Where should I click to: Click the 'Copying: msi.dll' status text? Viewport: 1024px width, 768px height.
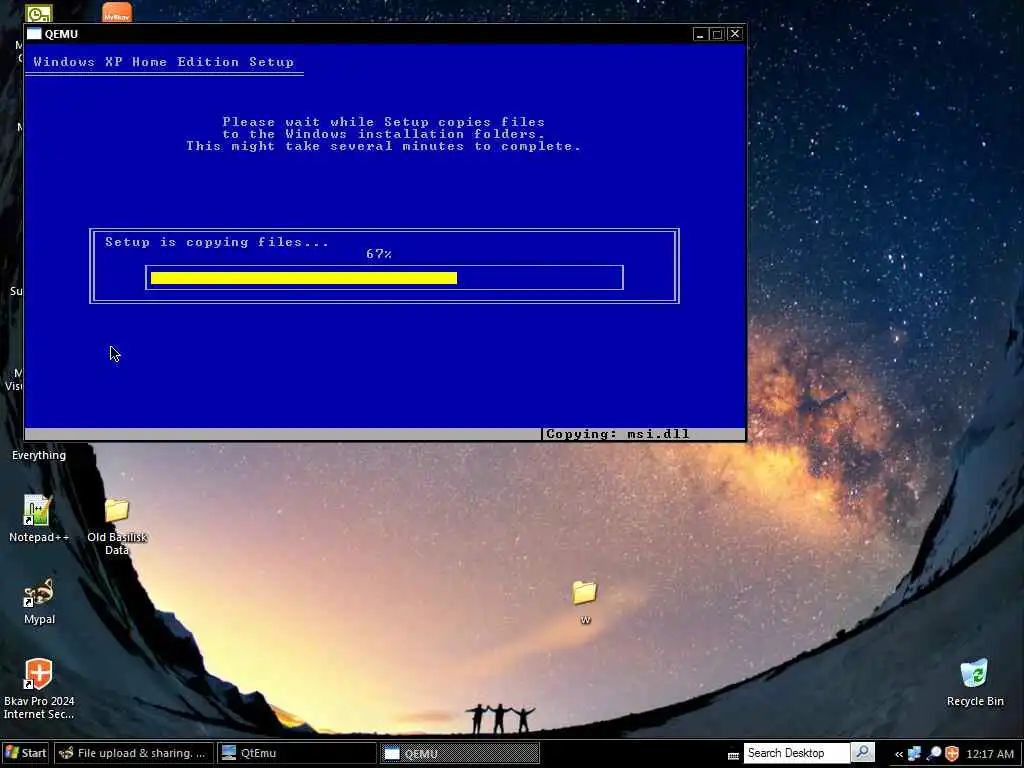point(617,434)
